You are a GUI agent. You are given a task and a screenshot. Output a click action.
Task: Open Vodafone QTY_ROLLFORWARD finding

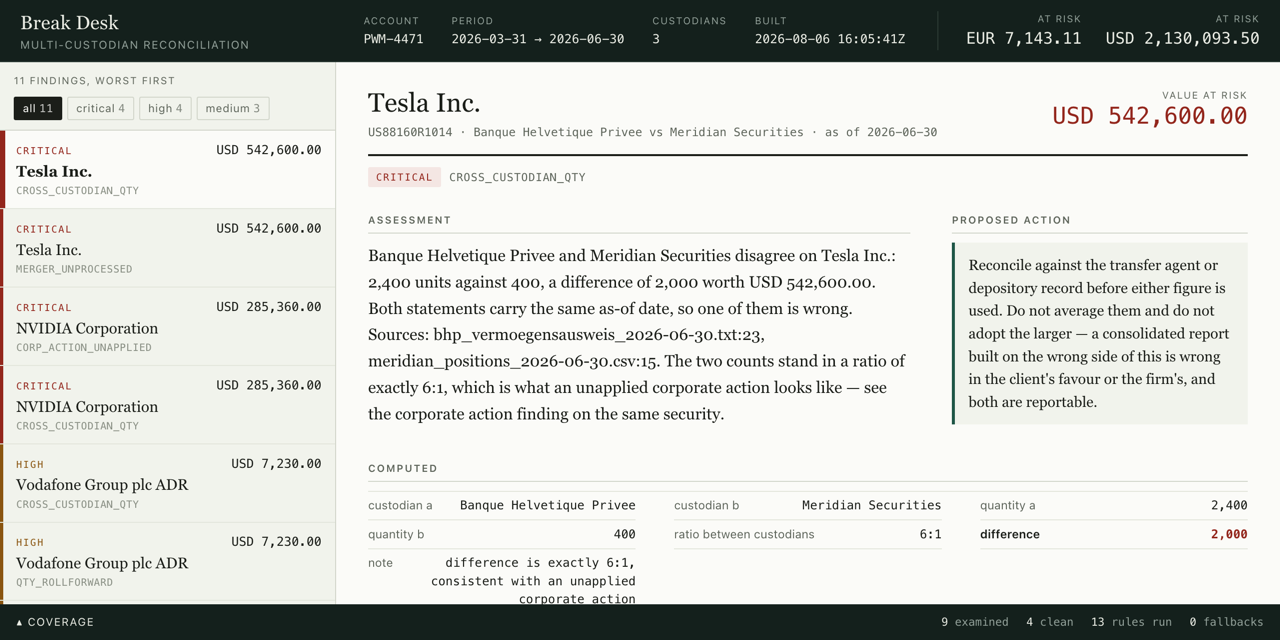(x=168, y=561)
